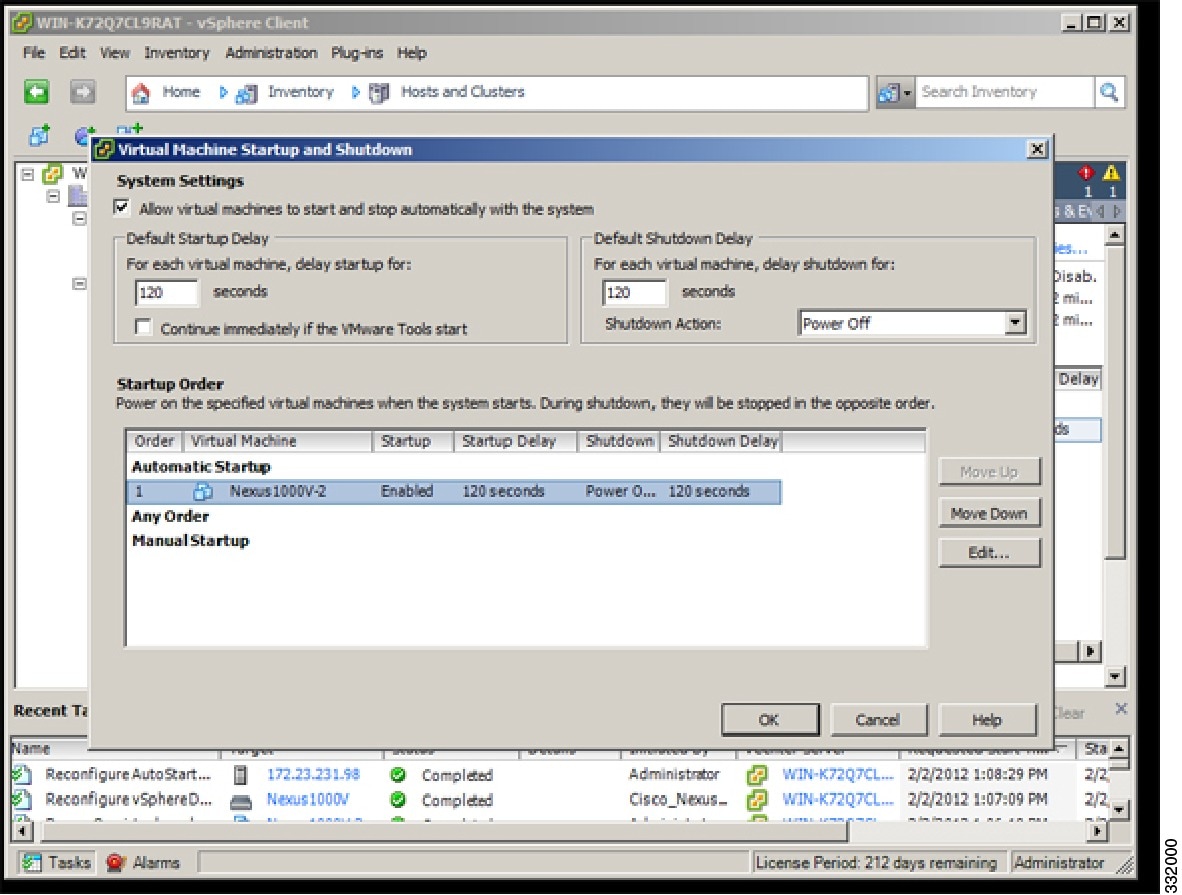Open the Shutdown Action dropdown
The width and height of the screenshot is (1182, 895).
1015,323
